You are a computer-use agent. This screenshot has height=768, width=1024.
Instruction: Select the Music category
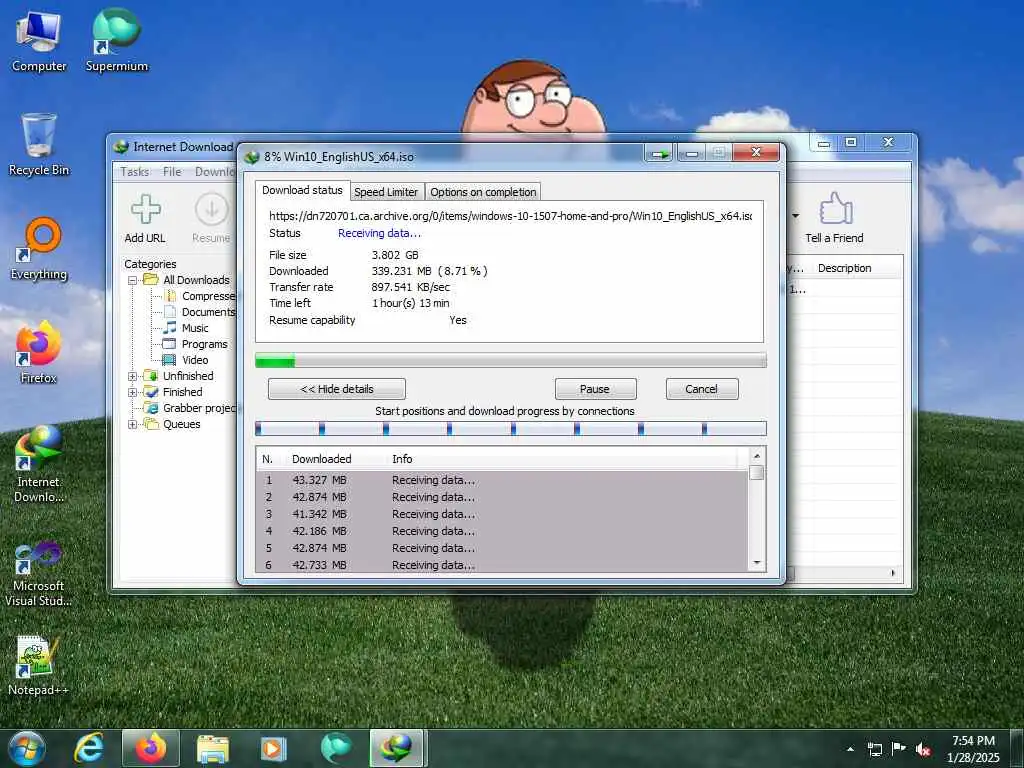point(186,328)
